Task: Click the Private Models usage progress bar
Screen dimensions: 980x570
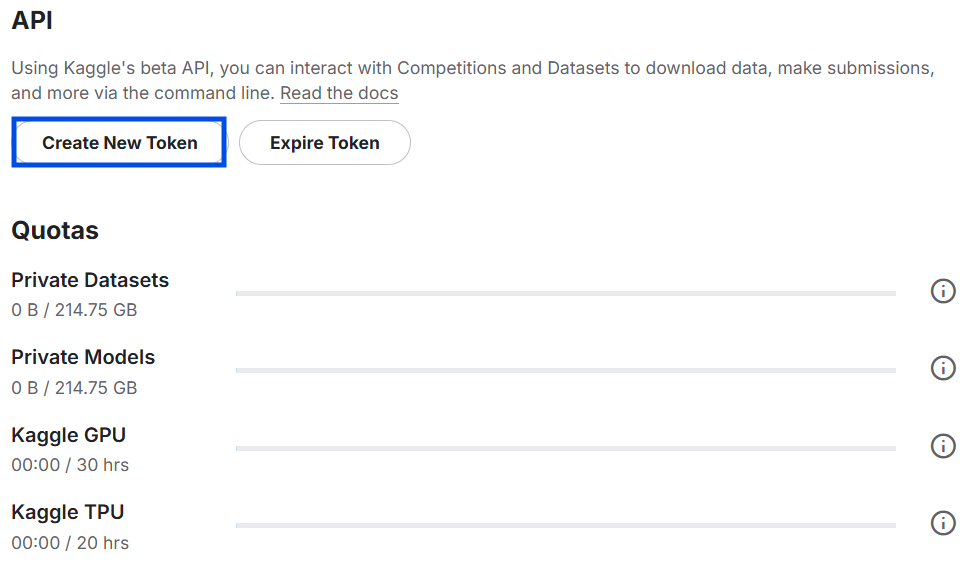Action: pyautogui.click(x=565, y=370)
